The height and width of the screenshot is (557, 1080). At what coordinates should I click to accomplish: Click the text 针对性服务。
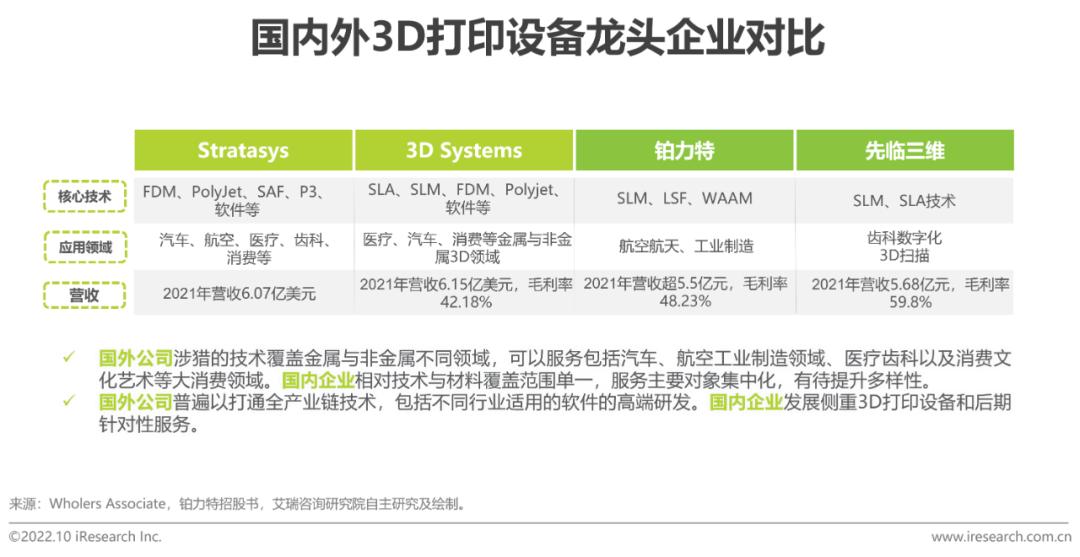click(x=152, y=424)
